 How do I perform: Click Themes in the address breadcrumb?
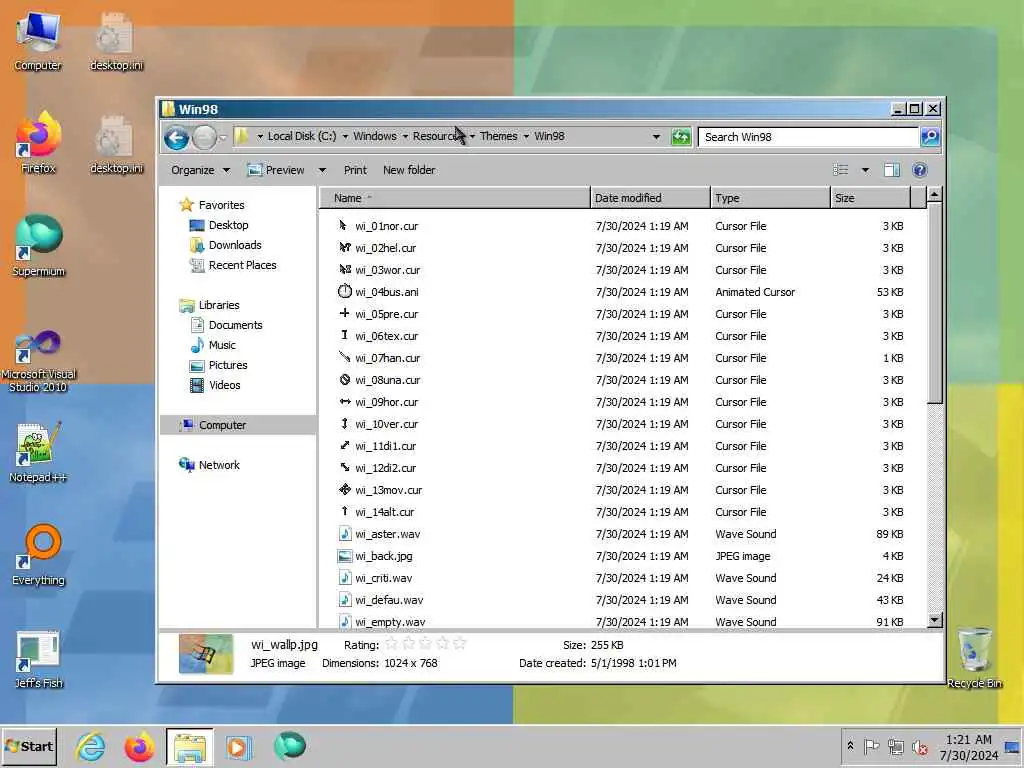[x=498, y=136]
